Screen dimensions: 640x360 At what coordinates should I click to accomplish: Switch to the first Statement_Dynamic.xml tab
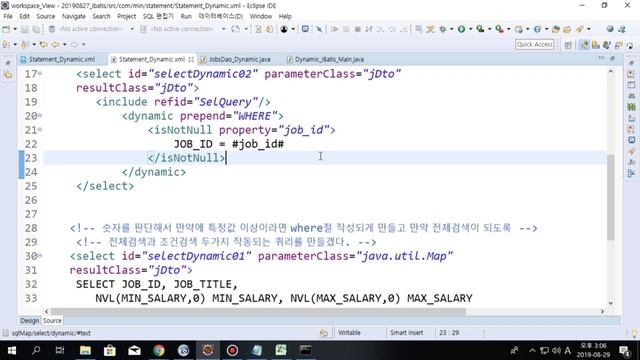[58, 59]
